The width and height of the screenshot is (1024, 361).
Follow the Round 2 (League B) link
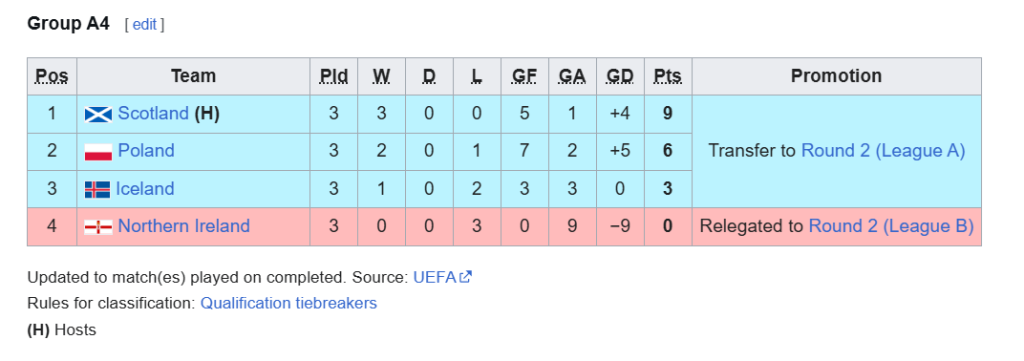point(891,226)
